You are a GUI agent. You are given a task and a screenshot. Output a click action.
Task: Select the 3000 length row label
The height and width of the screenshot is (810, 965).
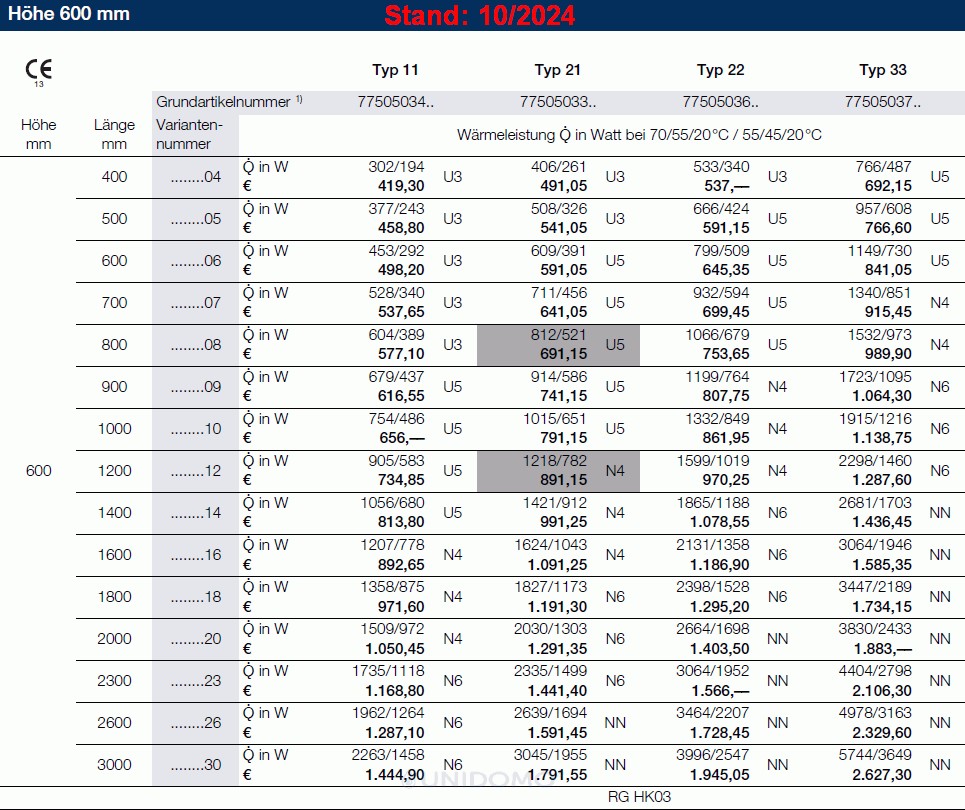(x=114, y=765)
